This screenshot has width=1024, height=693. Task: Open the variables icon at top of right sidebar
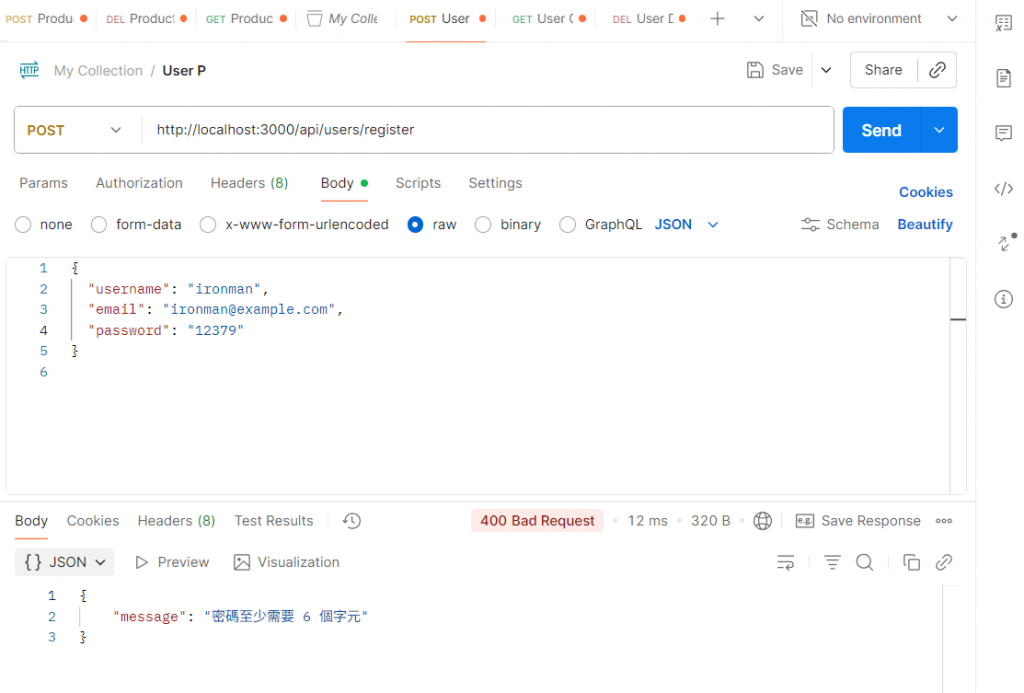pyautogui.click(x=1004, y=23)
